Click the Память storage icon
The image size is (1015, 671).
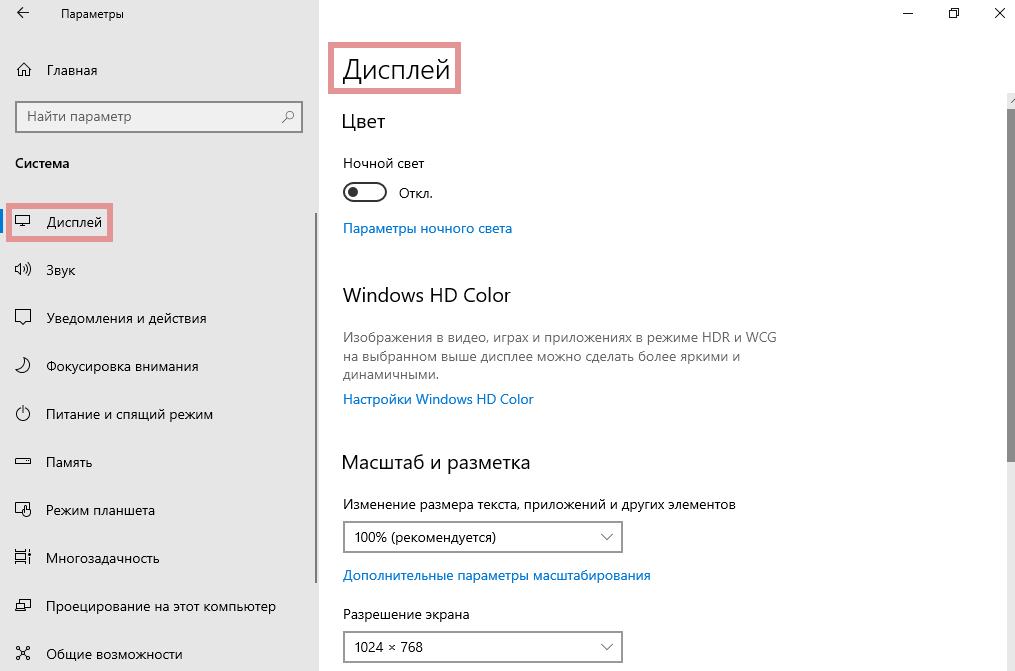pos(24,462)
